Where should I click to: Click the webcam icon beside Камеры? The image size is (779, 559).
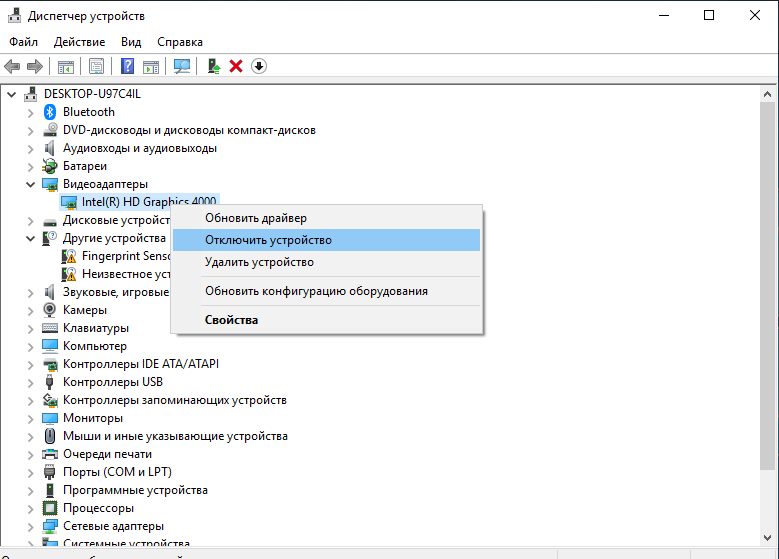pyautogui.click(x=50, y=310)
